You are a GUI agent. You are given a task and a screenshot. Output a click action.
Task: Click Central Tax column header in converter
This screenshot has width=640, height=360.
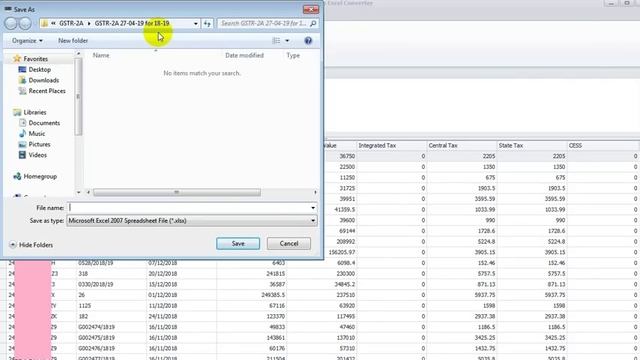[x=461, y=145]
